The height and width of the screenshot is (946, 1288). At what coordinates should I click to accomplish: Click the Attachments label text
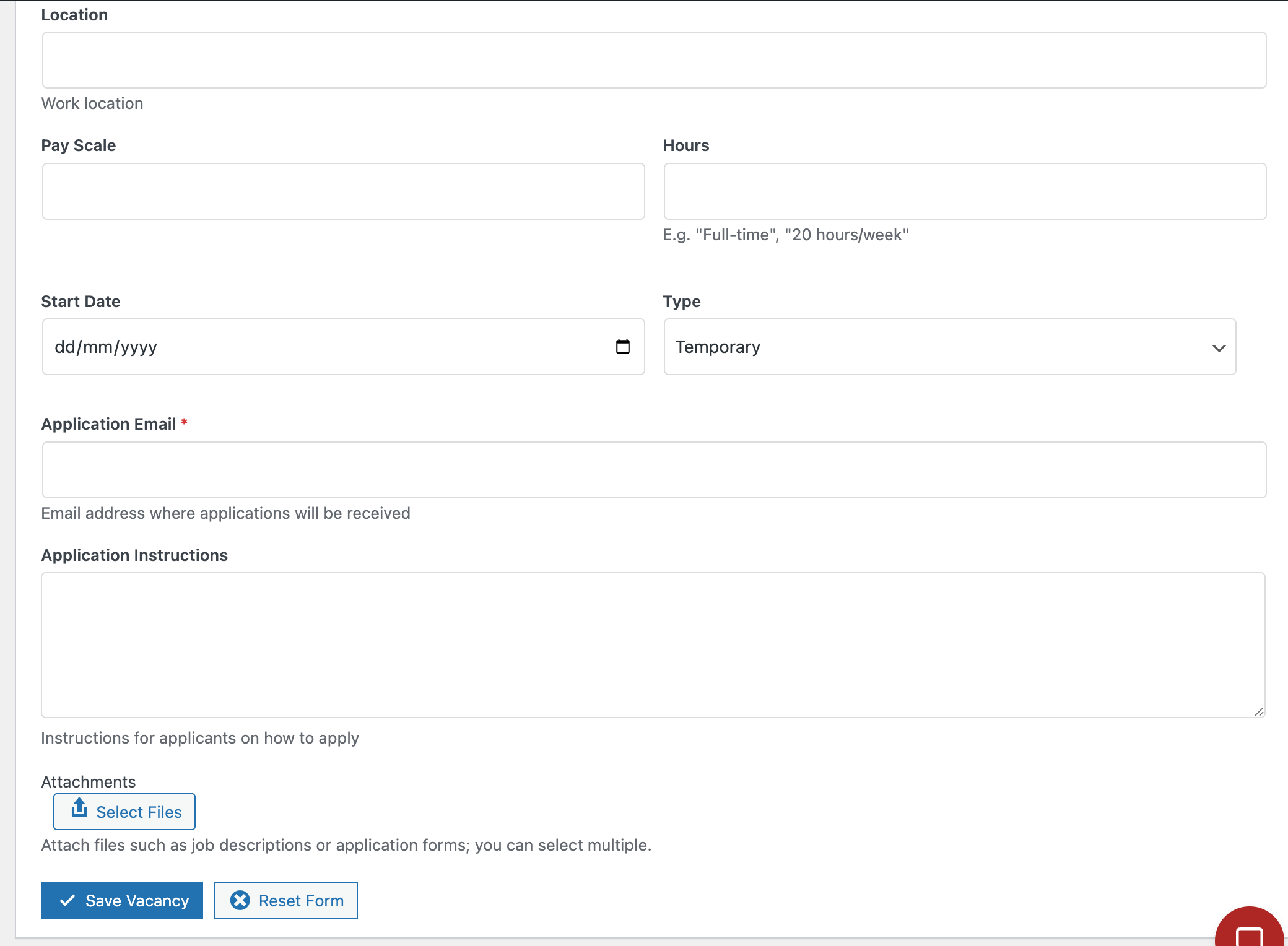(x=89, y=782)
